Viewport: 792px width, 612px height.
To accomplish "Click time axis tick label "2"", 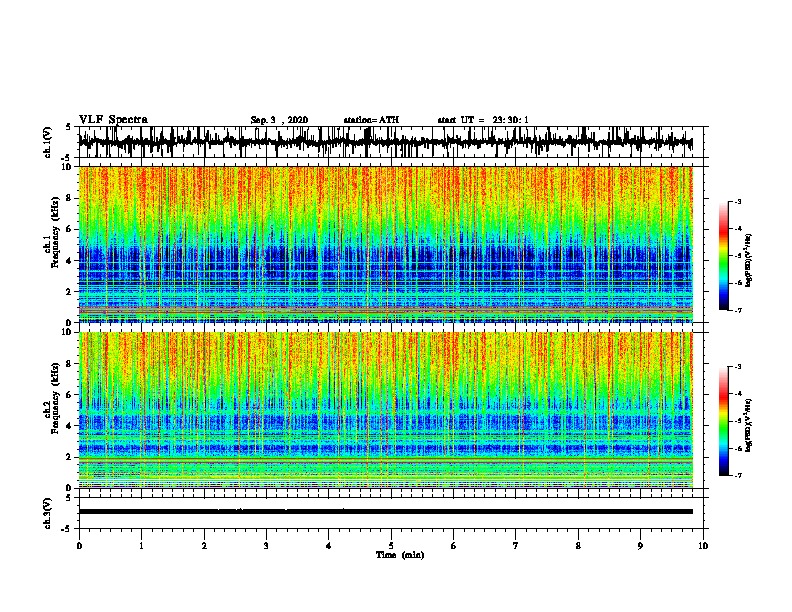I will [204, 546].
